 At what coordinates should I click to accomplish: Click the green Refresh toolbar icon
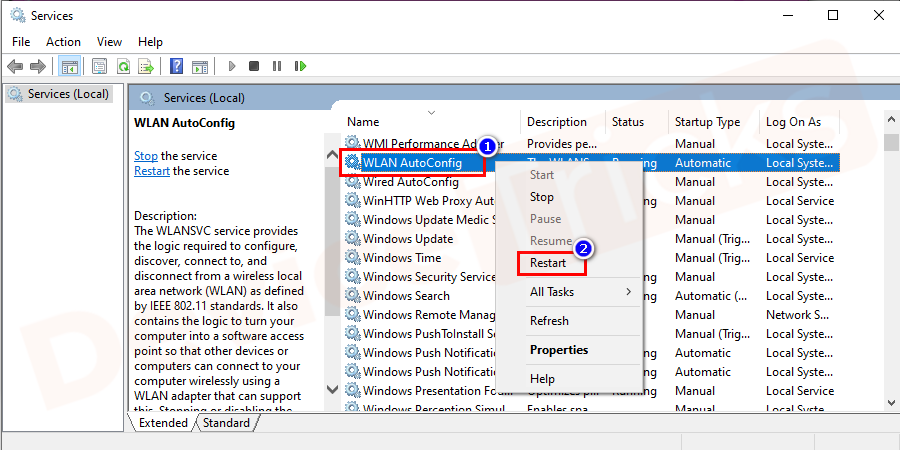[123, 67]
